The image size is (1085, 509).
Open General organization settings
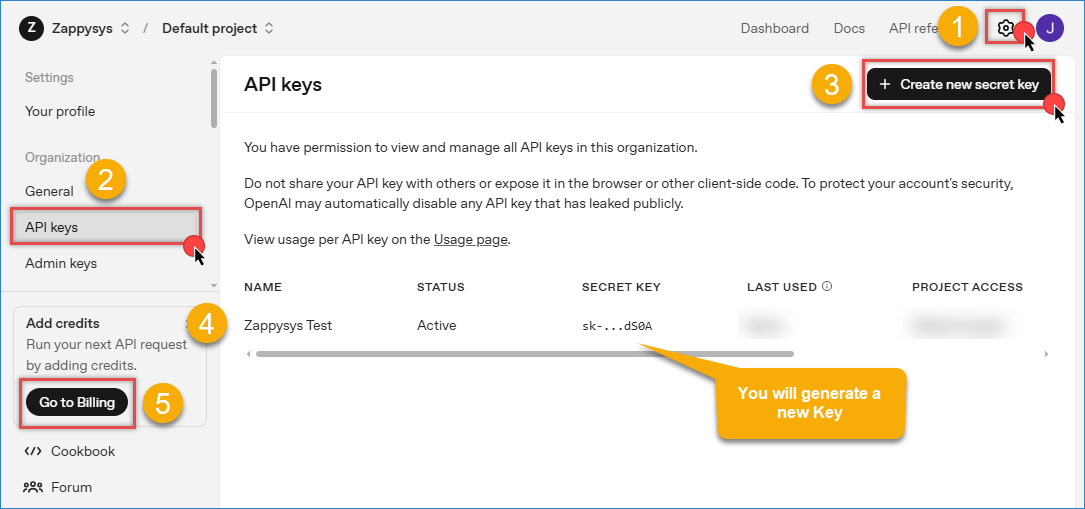pos(49,191)
